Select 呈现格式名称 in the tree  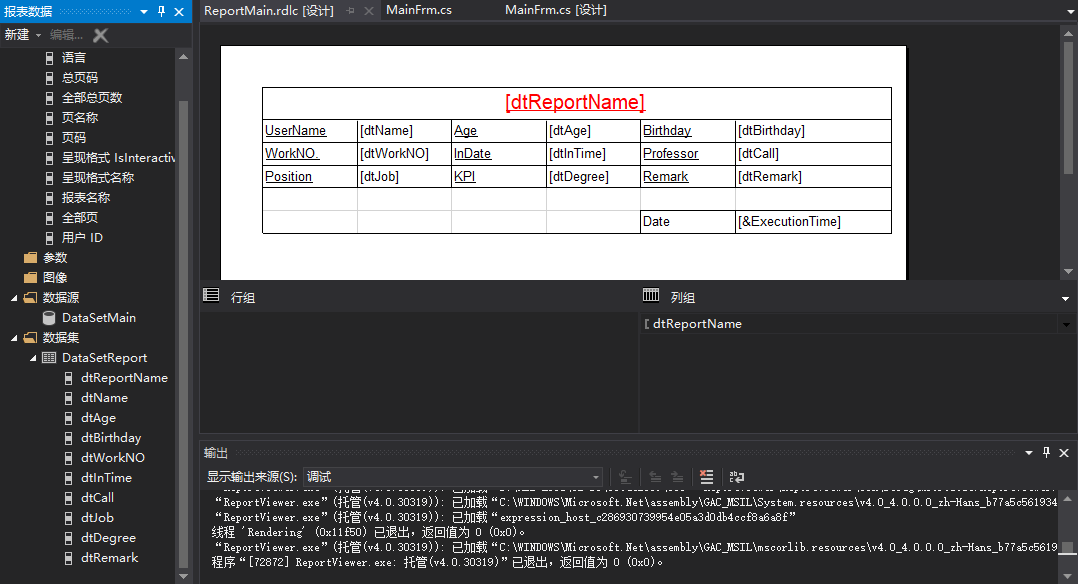click(x=98, y=177)
